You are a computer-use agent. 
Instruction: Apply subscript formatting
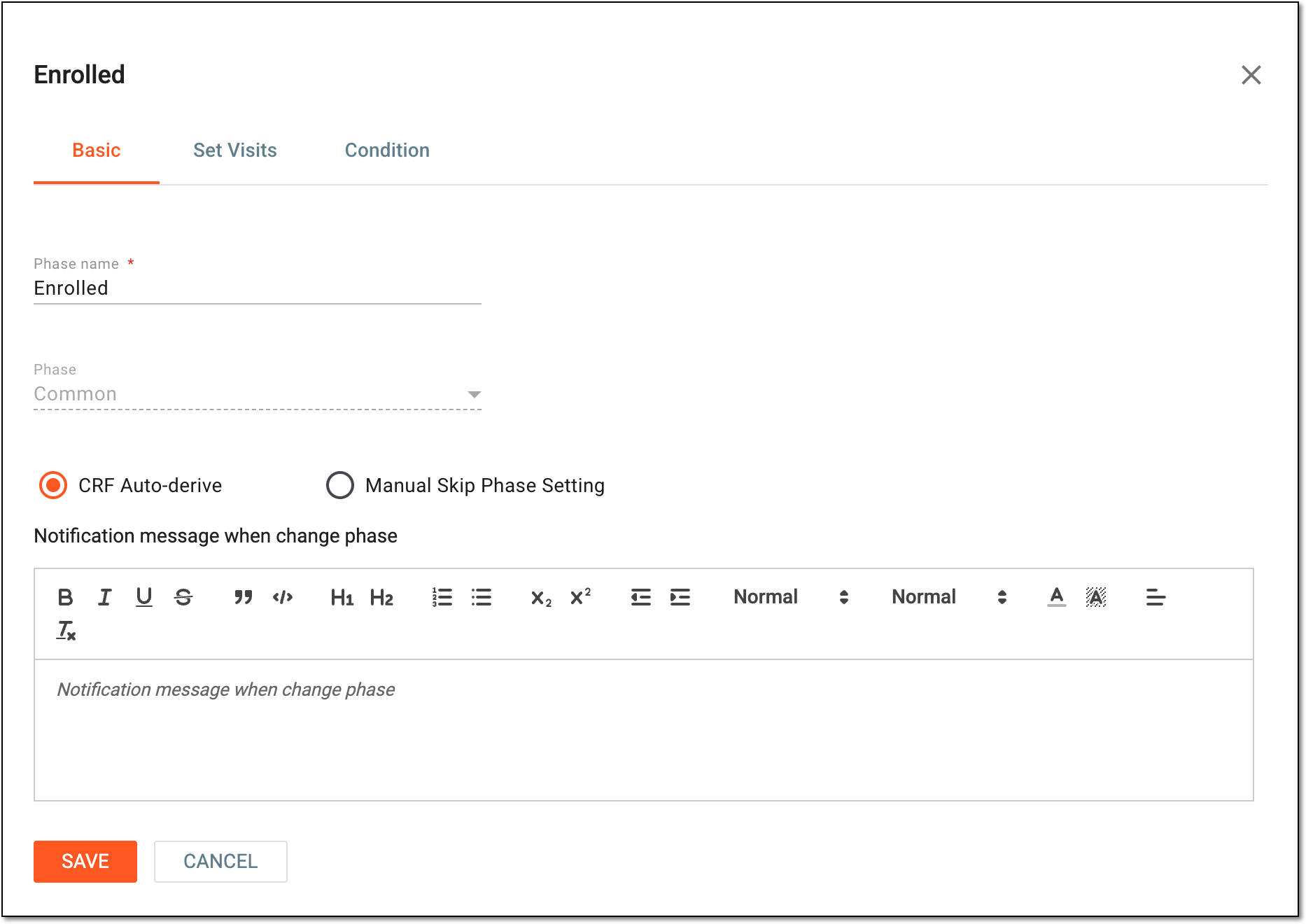[541, 597]
